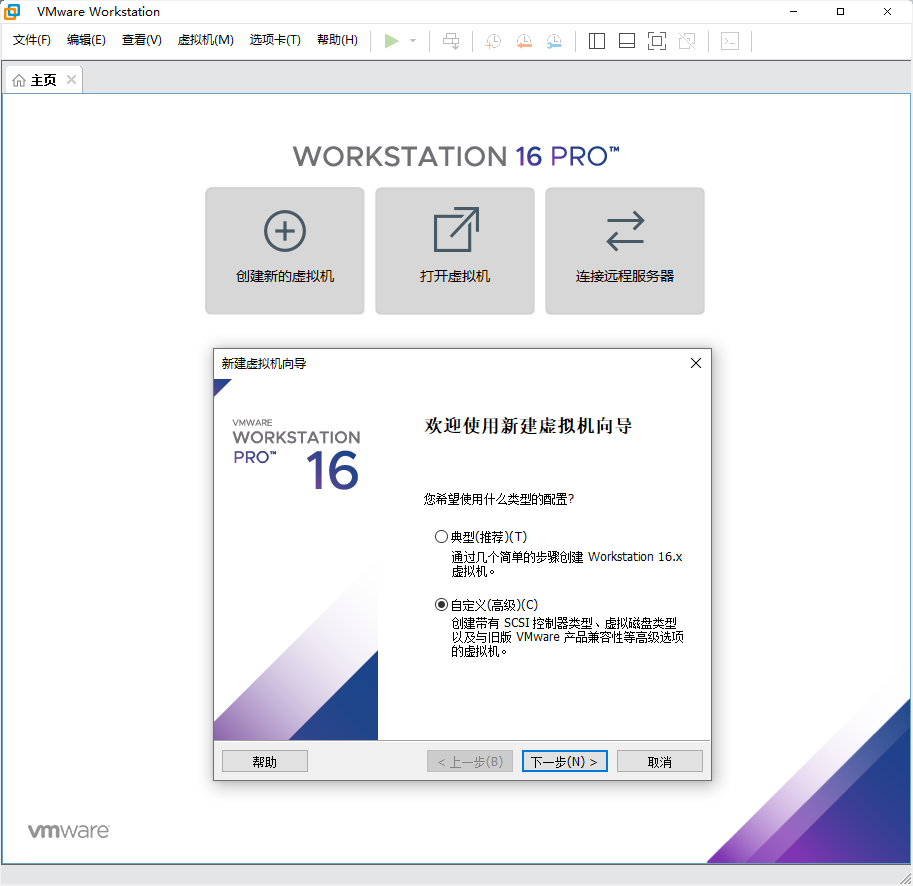The image size is (913, 886).
Task: Click the revert to snapshot icon
Action: [x=524, y=41]
